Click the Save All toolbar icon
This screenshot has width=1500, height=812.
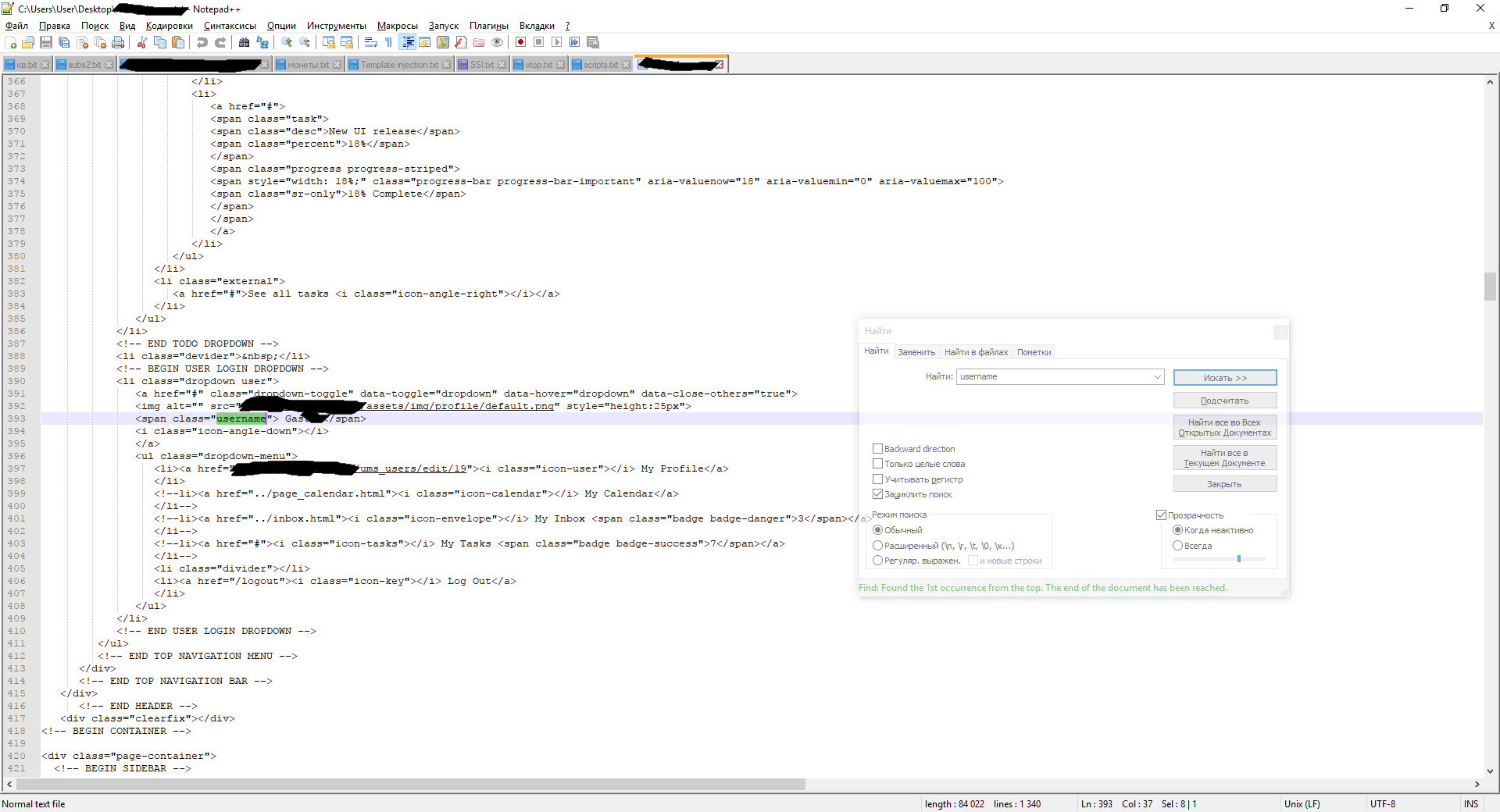[x=64, y=42]
